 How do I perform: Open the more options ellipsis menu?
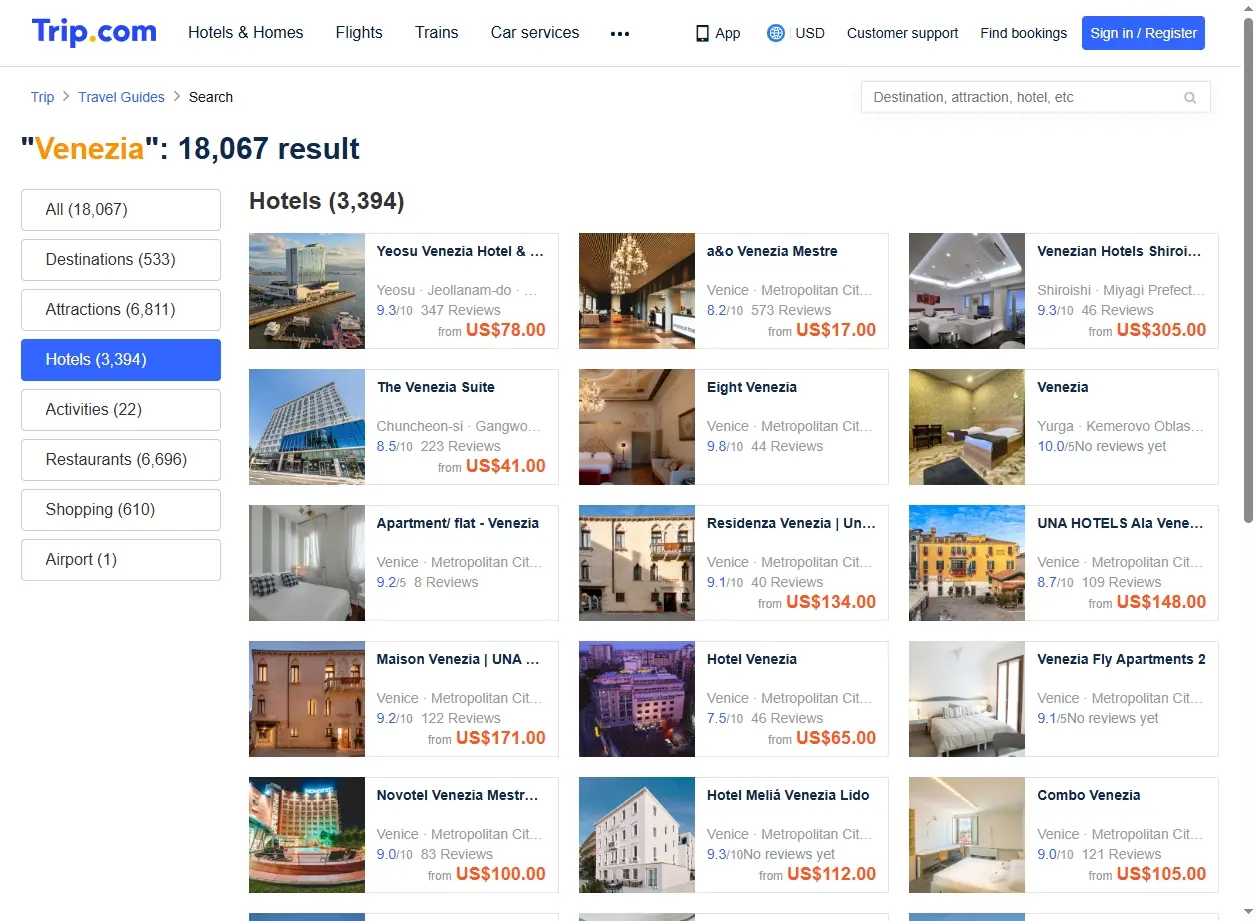[620, 33]
